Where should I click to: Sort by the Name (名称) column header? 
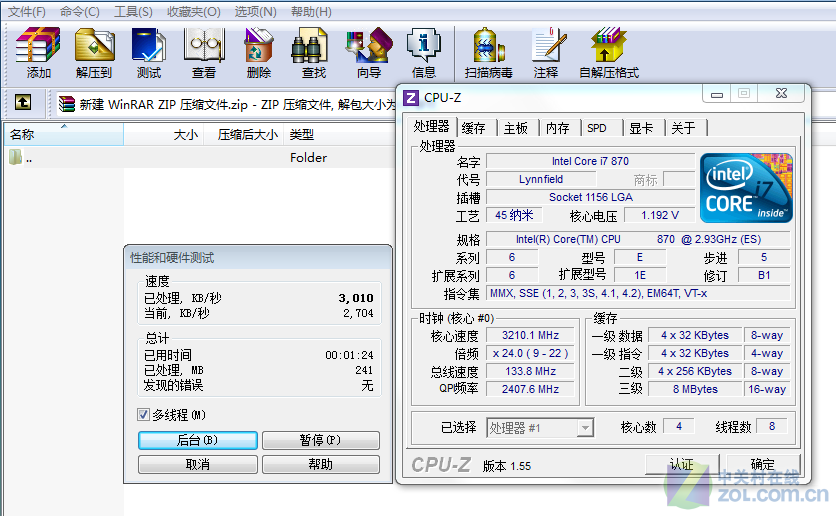click(64, 134)
